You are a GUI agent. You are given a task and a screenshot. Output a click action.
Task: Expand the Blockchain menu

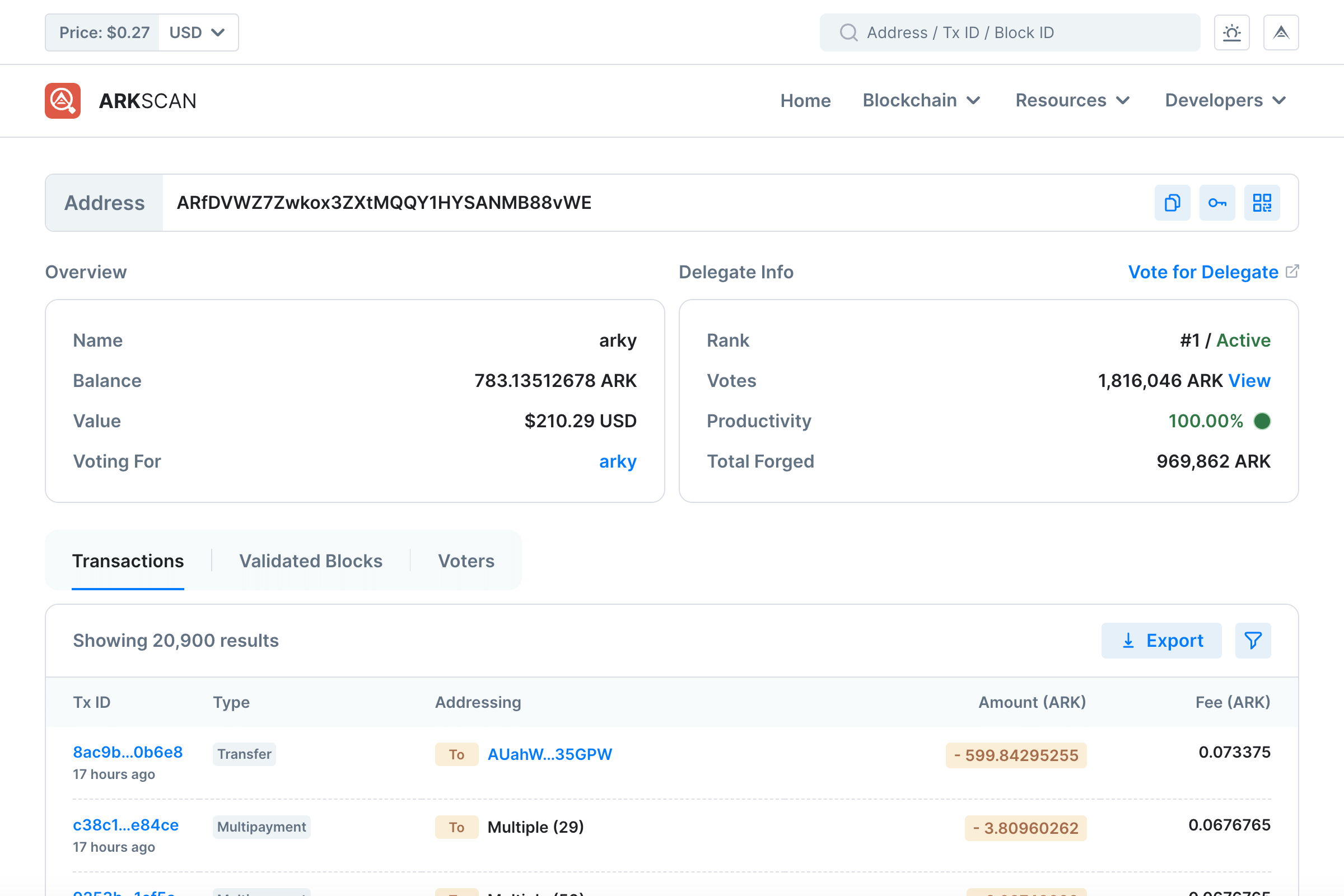point(921,101)
